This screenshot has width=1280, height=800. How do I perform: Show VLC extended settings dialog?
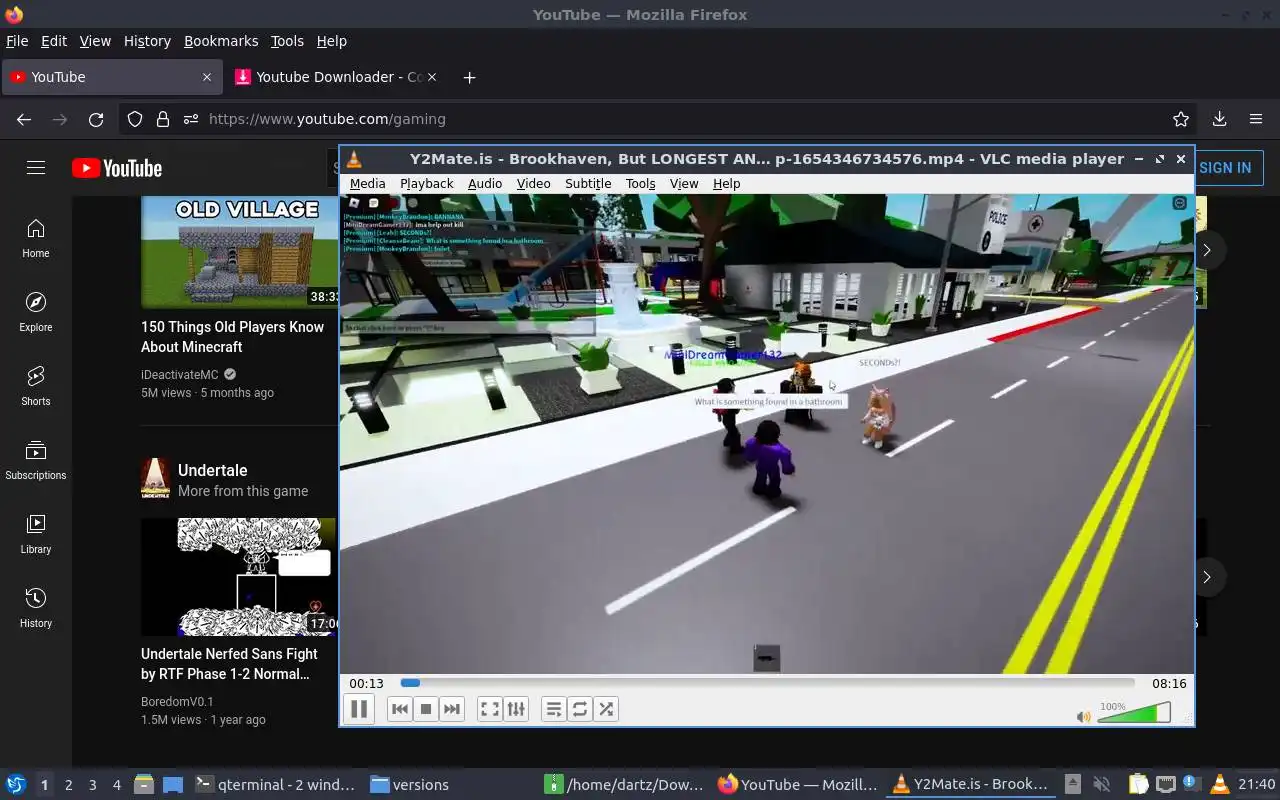[x=516, y=709]
